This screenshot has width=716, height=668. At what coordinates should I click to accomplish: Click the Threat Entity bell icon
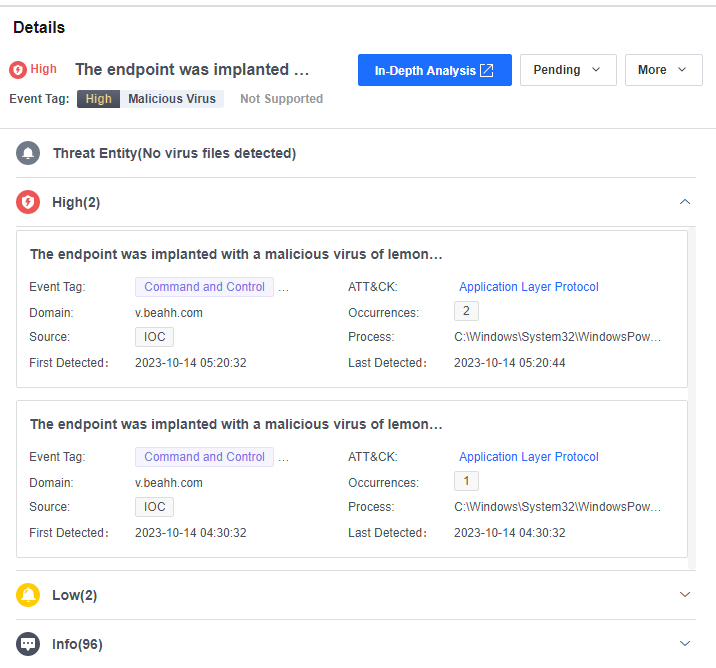(x=28, y=153)
